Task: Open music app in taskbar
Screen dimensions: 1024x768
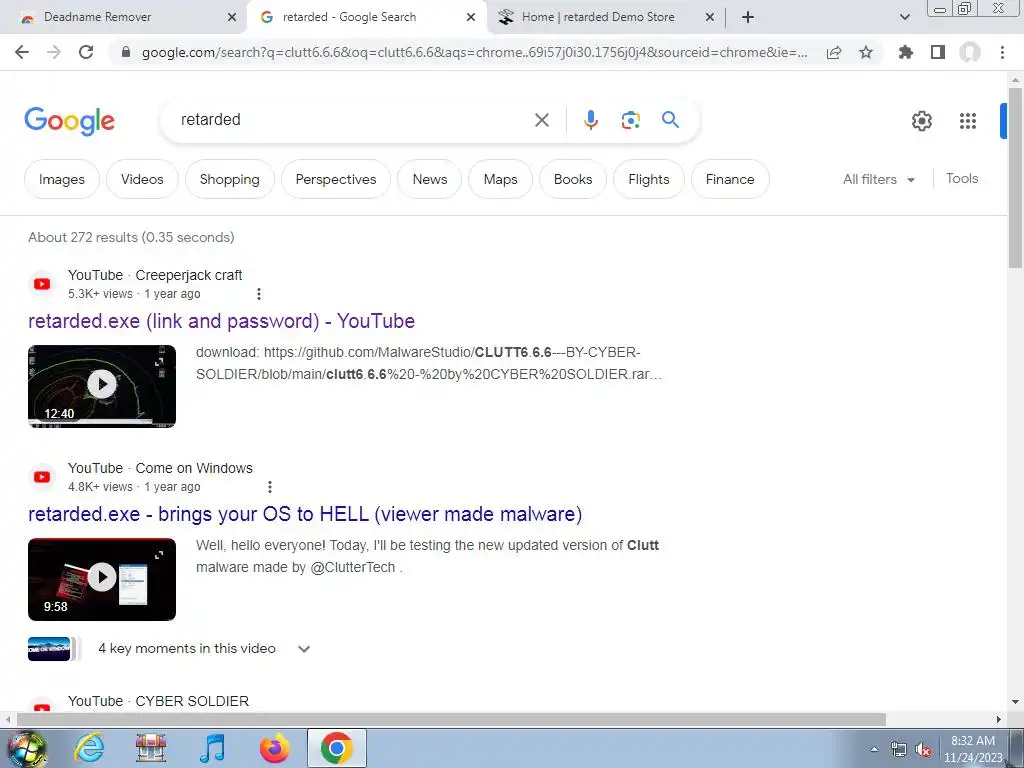Action: tap(213, 748)
